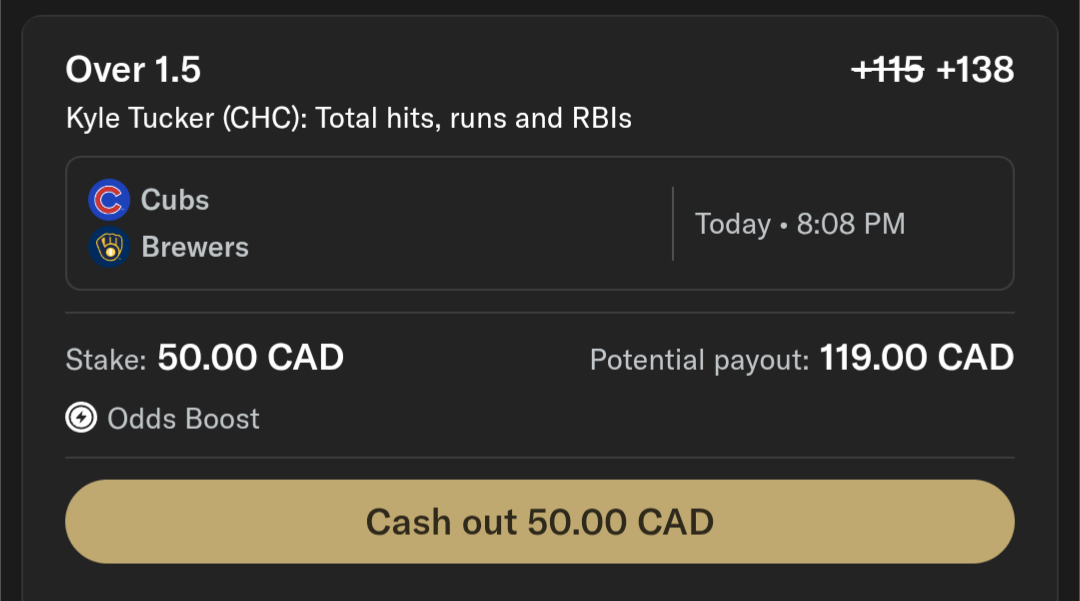Tap the 119.00 CAD payout amount
The width and height of the screenshot is (1080, 601).
(x=917, y=357)
